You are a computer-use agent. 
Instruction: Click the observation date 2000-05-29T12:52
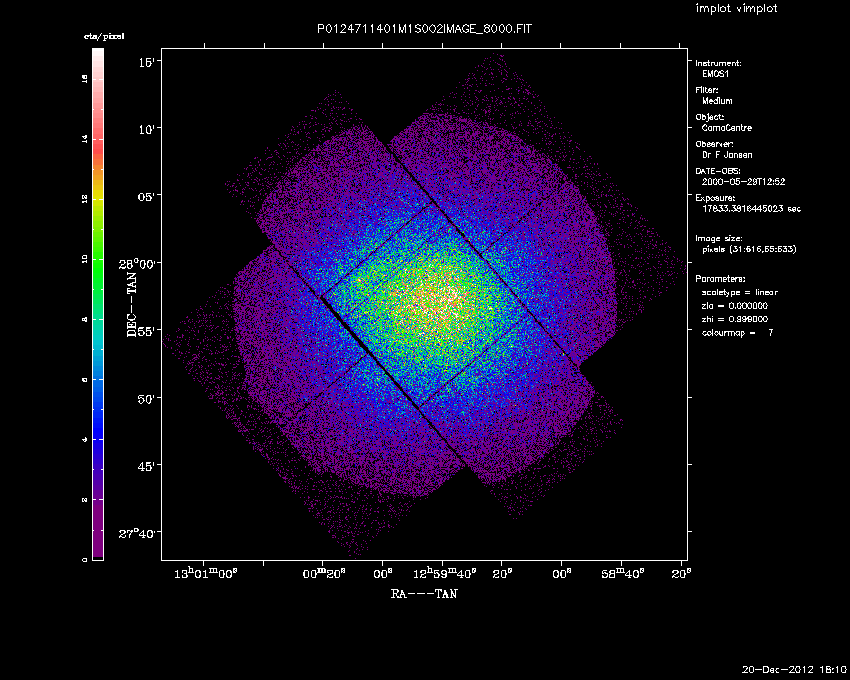743,182
